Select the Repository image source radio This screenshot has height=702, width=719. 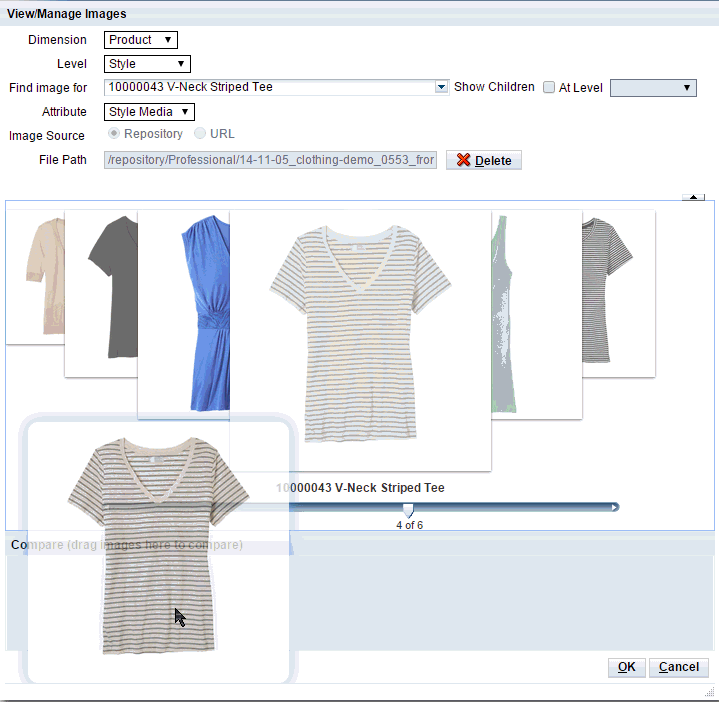[114, 133]
